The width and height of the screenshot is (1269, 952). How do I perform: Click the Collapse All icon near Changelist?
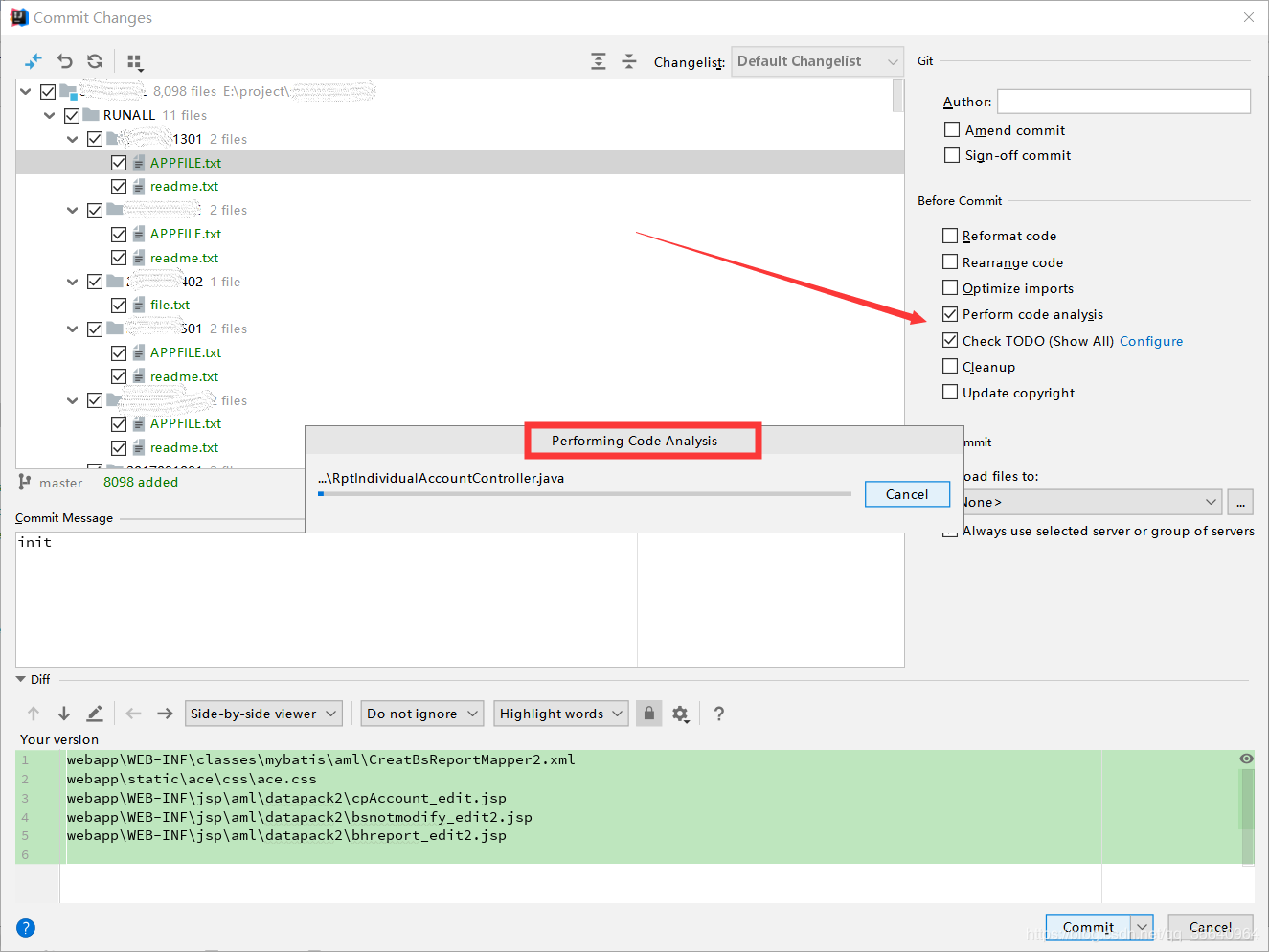tap(628, 60)
